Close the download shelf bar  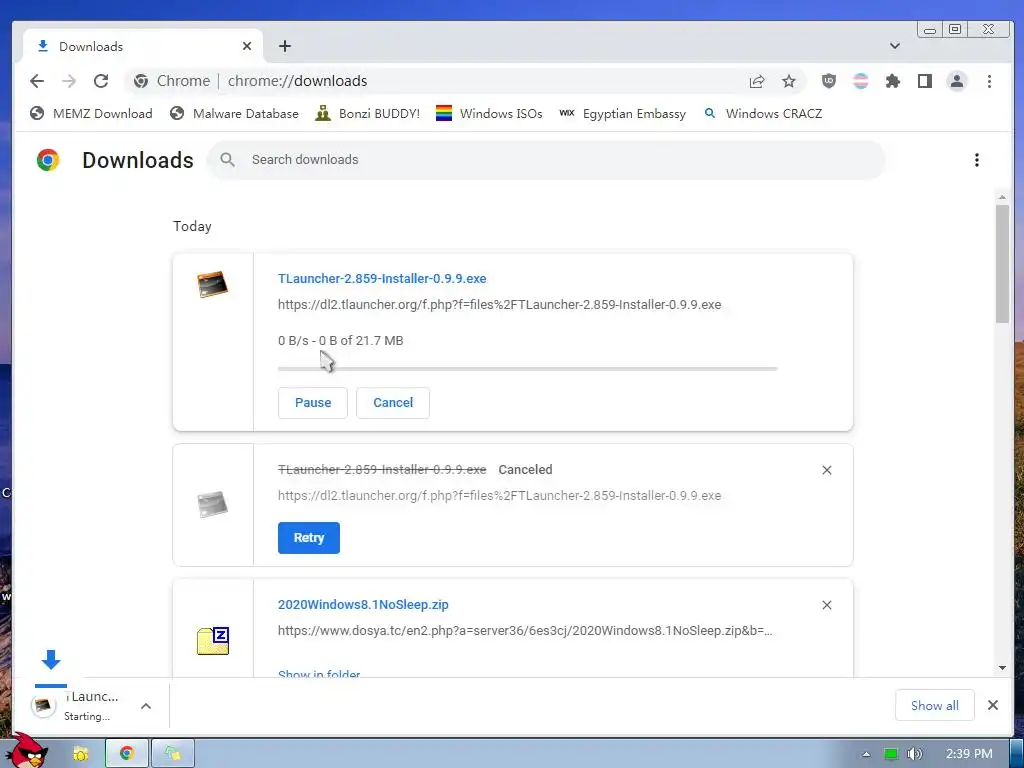[x=993, y=705]
